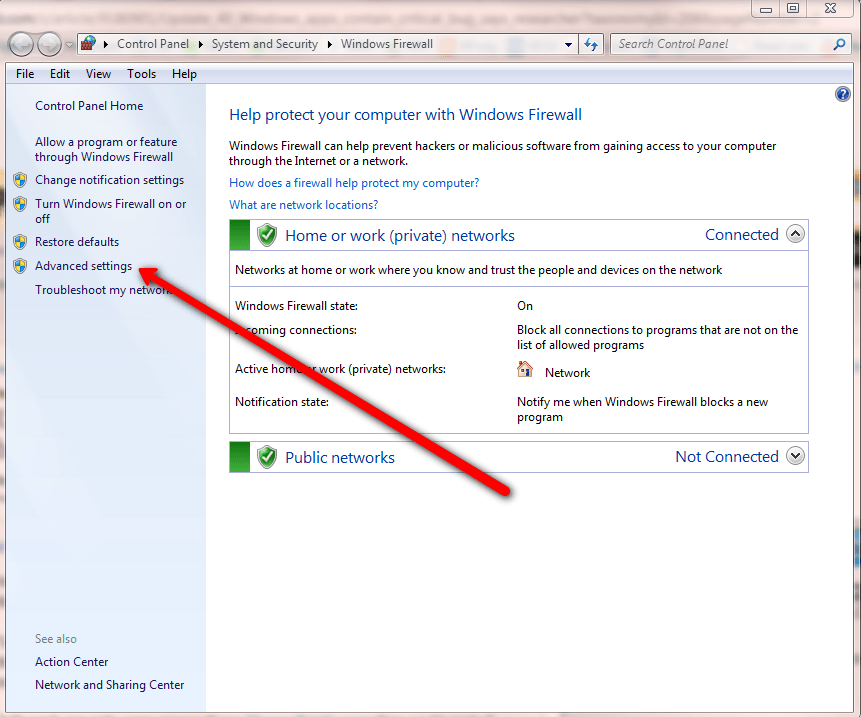Open Network and Sharing Center link
The width and height of the screenshot is (861, 717).
coord(109,685)
